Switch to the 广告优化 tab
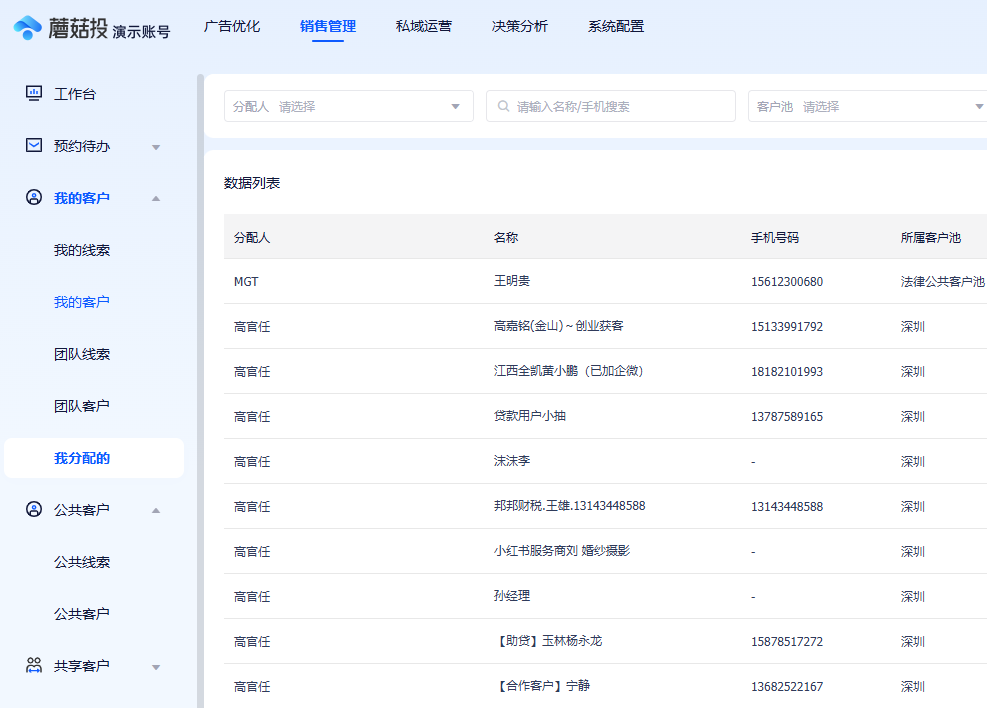Viewport: 987px width, 708px height. point(231,28)
